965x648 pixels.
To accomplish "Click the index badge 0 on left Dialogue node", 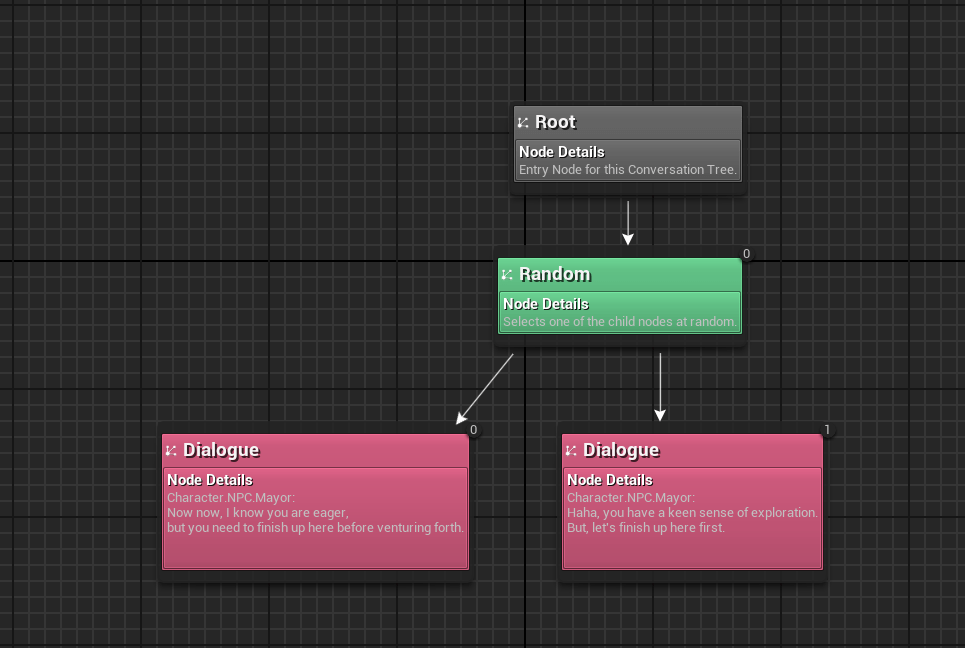I will pyautogui.click(x=473, y=430).
